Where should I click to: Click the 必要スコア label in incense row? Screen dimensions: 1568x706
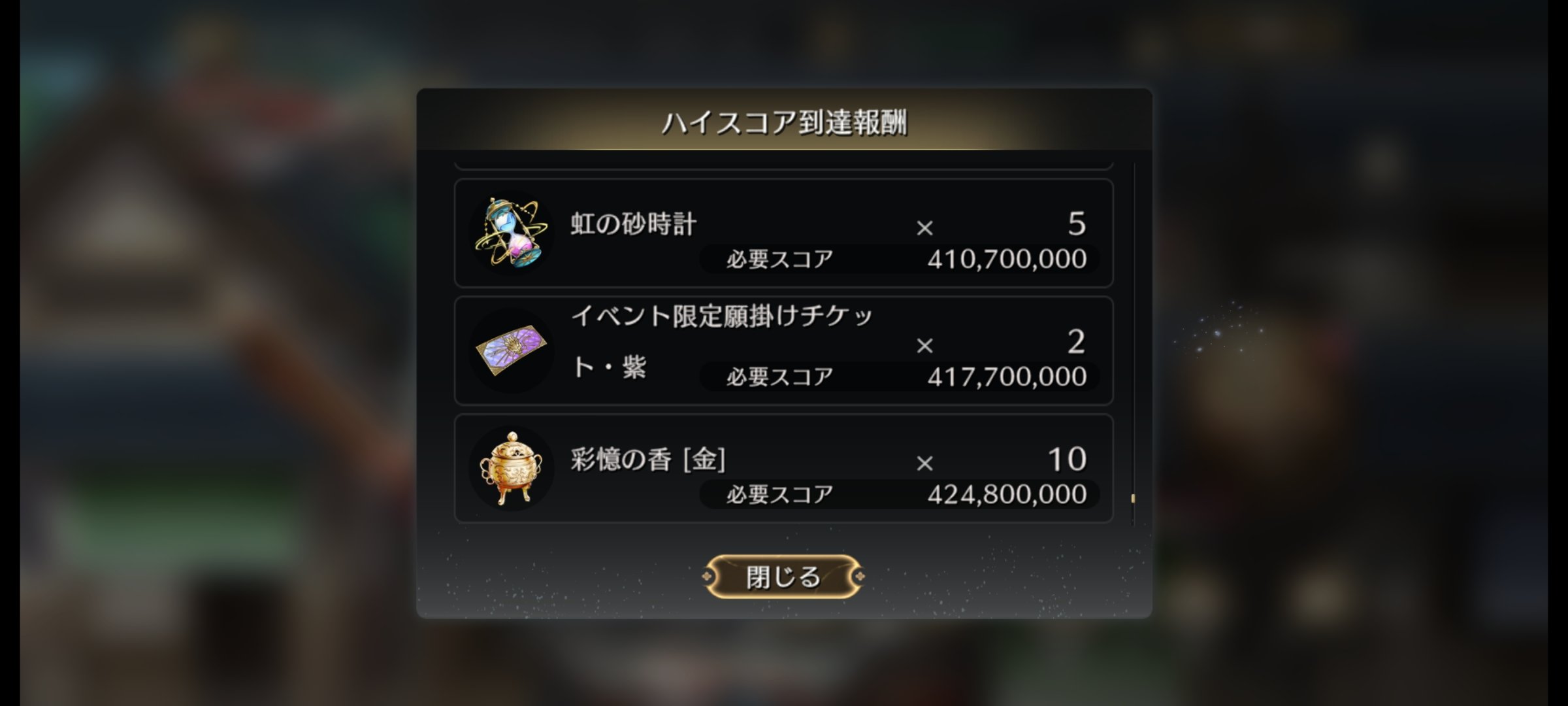tap(779, 495)
